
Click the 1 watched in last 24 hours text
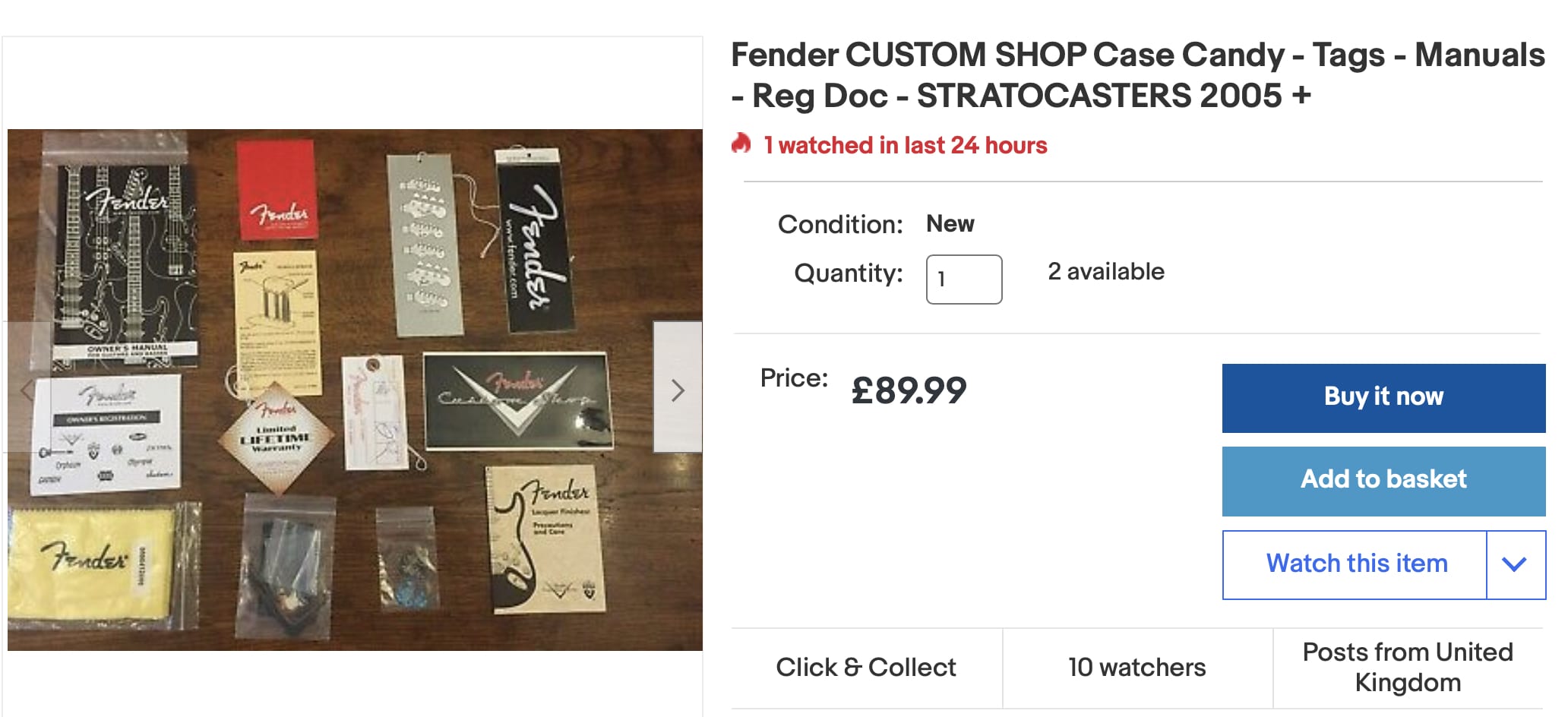pyautogui.click(x=905, y=145)
